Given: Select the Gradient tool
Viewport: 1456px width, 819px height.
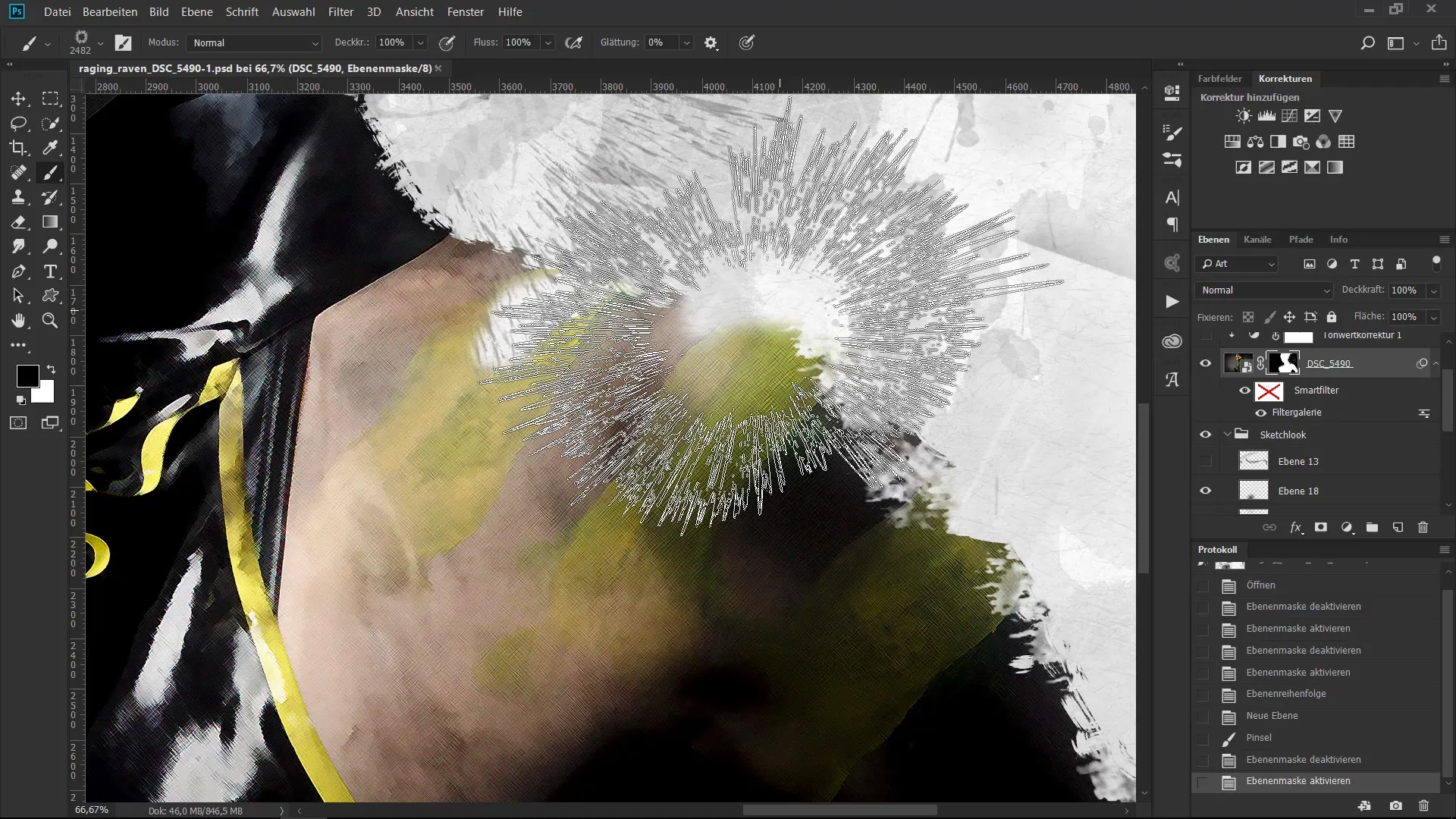Looking at the screenshot, I should click(50, 222).
